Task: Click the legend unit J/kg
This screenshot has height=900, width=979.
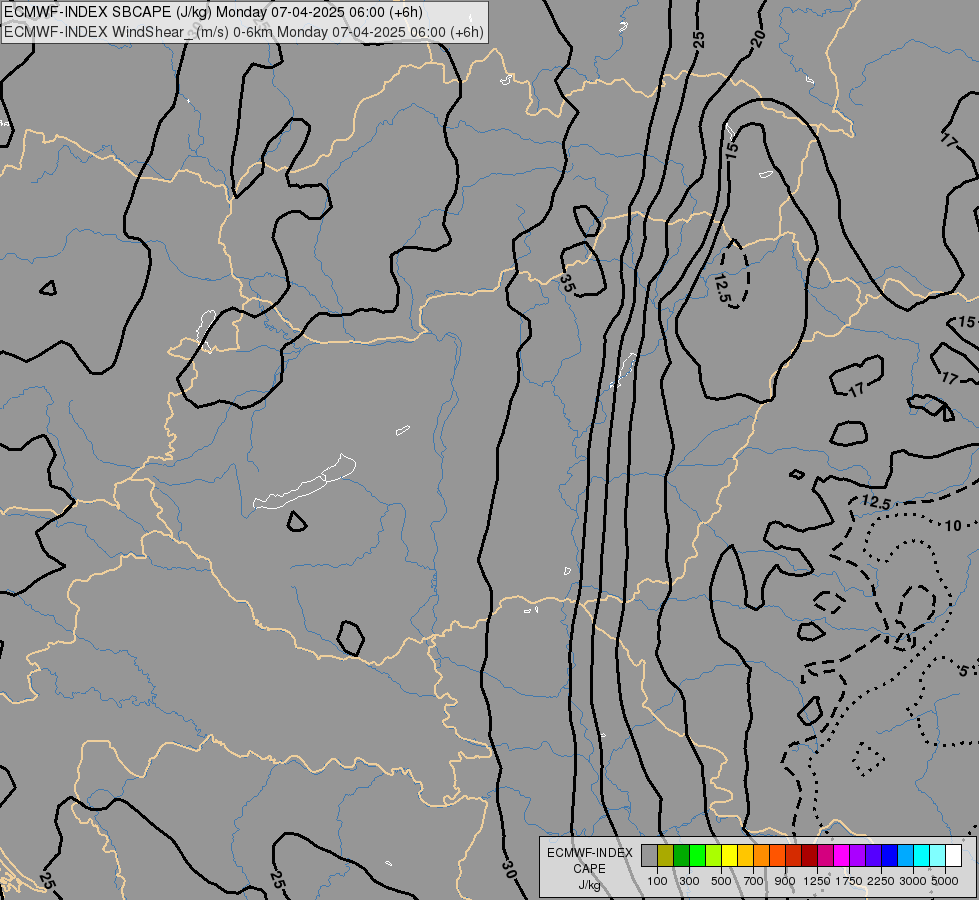Action: 589,885
